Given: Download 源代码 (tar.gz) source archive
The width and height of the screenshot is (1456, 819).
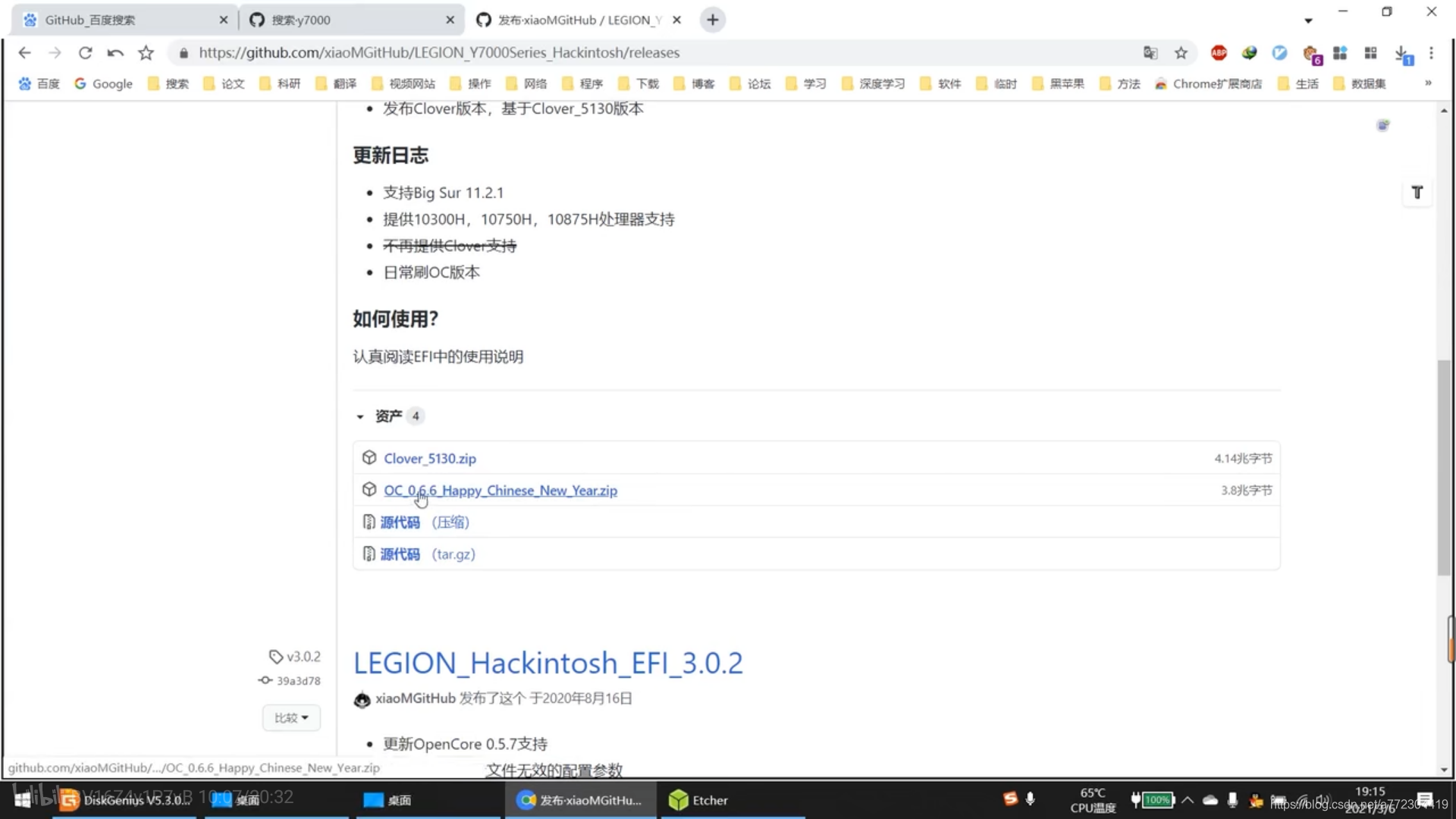Looking at the screenshot, I should (x=428, y=554).
